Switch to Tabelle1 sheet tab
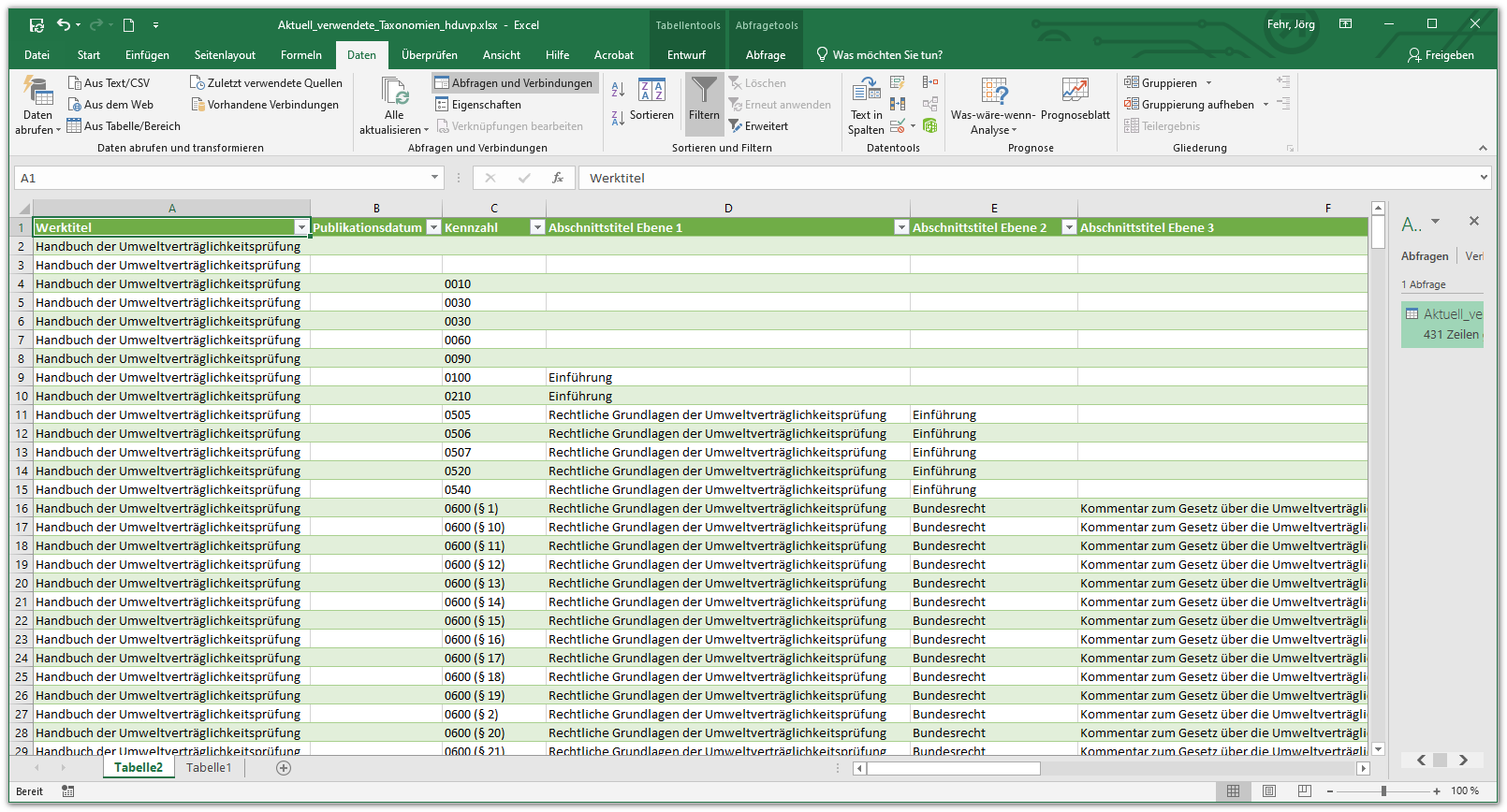 (208, 768)
